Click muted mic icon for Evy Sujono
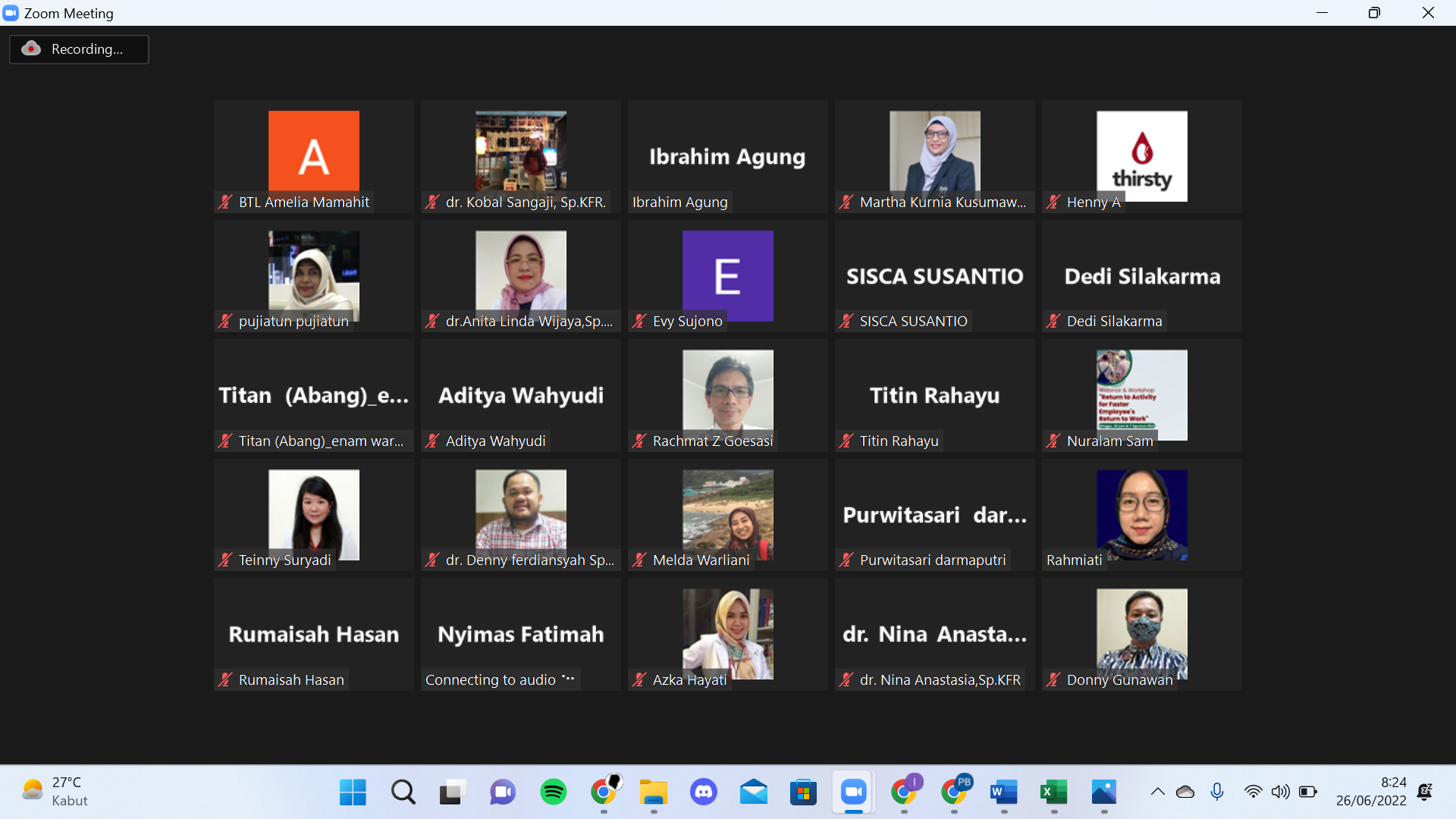This screenshot has width=1456, height=819. pyautogui.click(x=639, y=322)
